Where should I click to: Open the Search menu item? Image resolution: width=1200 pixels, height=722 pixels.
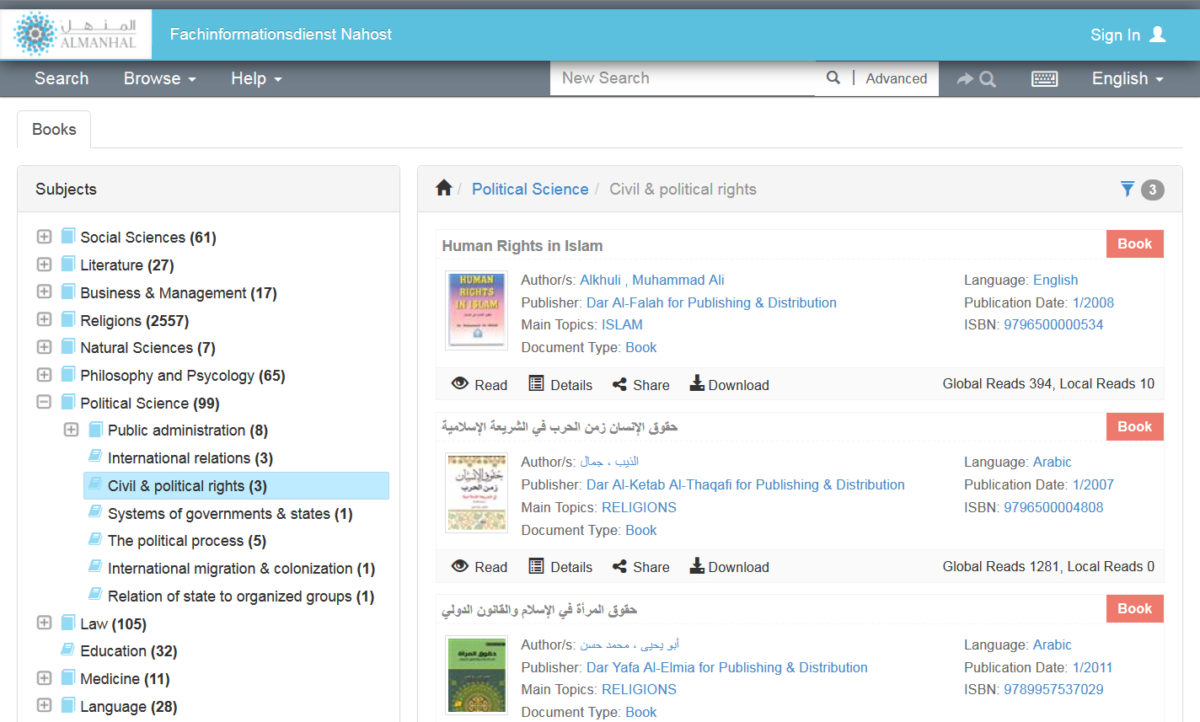click(61, 79)
